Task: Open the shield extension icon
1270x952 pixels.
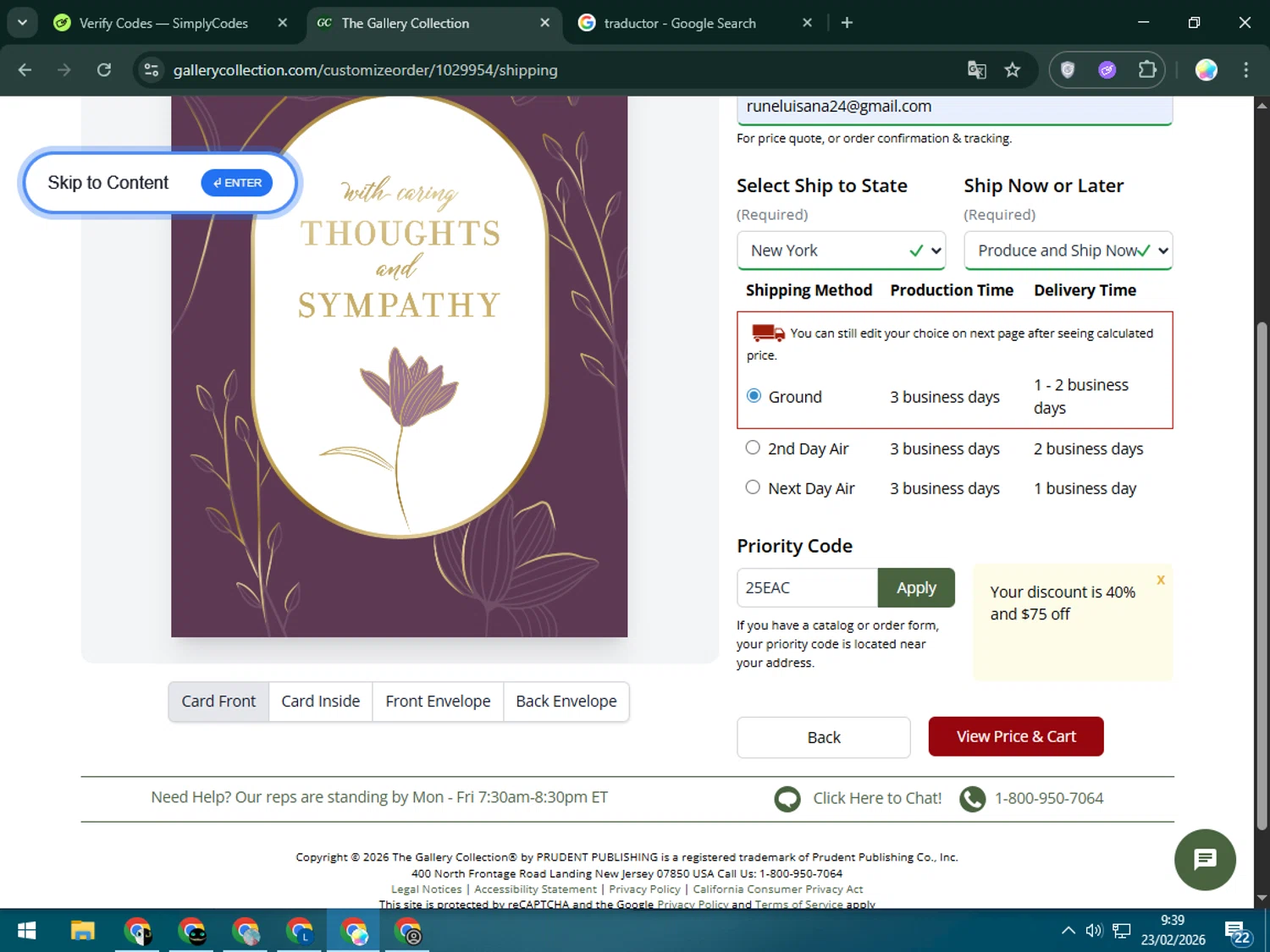Action: [x=1068, y=70]
